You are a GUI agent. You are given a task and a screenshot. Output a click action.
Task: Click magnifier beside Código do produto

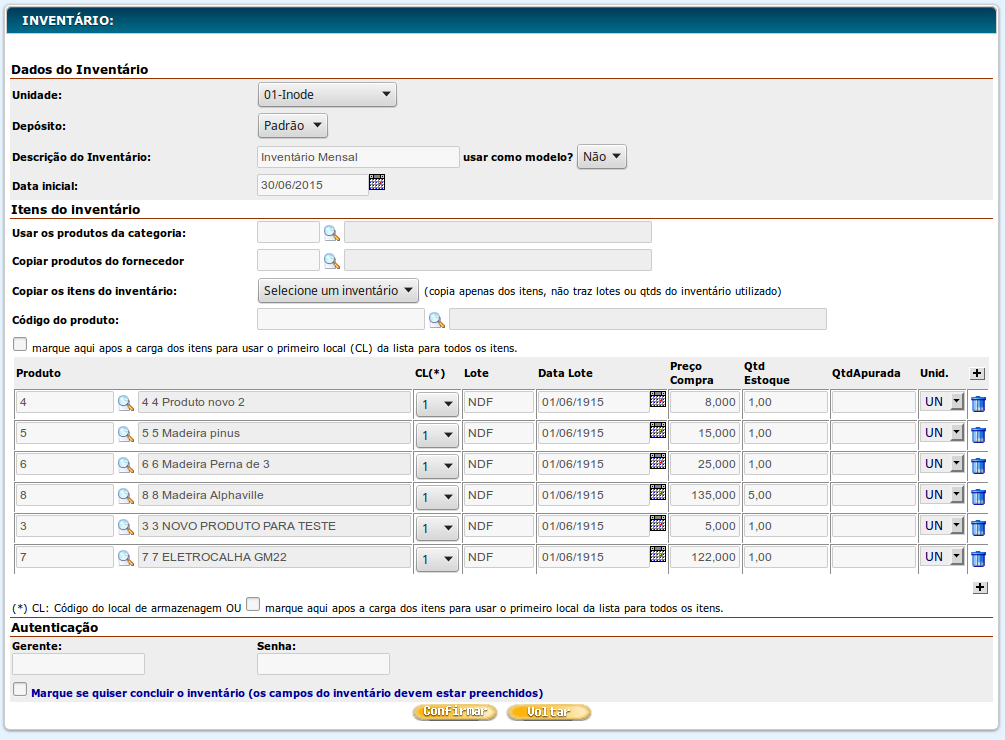point(436,320)
